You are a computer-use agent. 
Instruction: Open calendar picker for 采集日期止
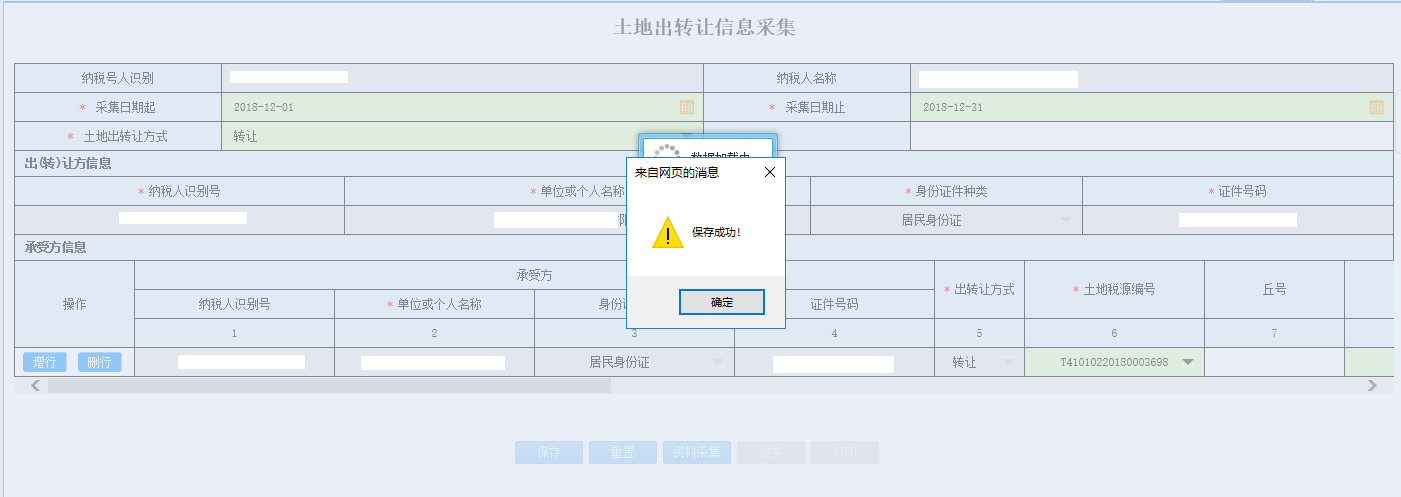tap(1376, 107)
